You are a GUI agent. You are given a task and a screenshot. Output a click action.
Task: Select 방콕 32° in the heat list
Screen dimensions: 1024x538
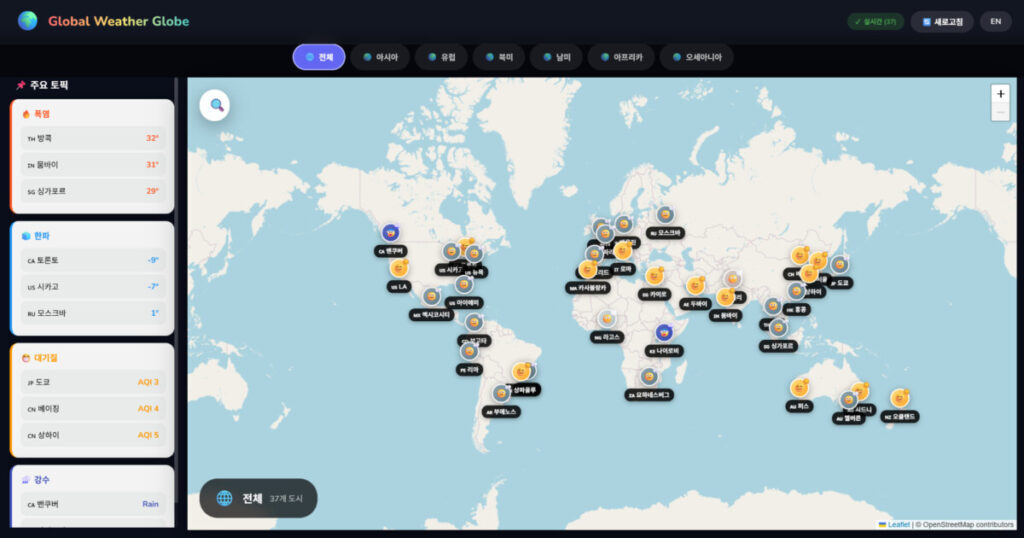pyautogui.click(x=92, y=138)
